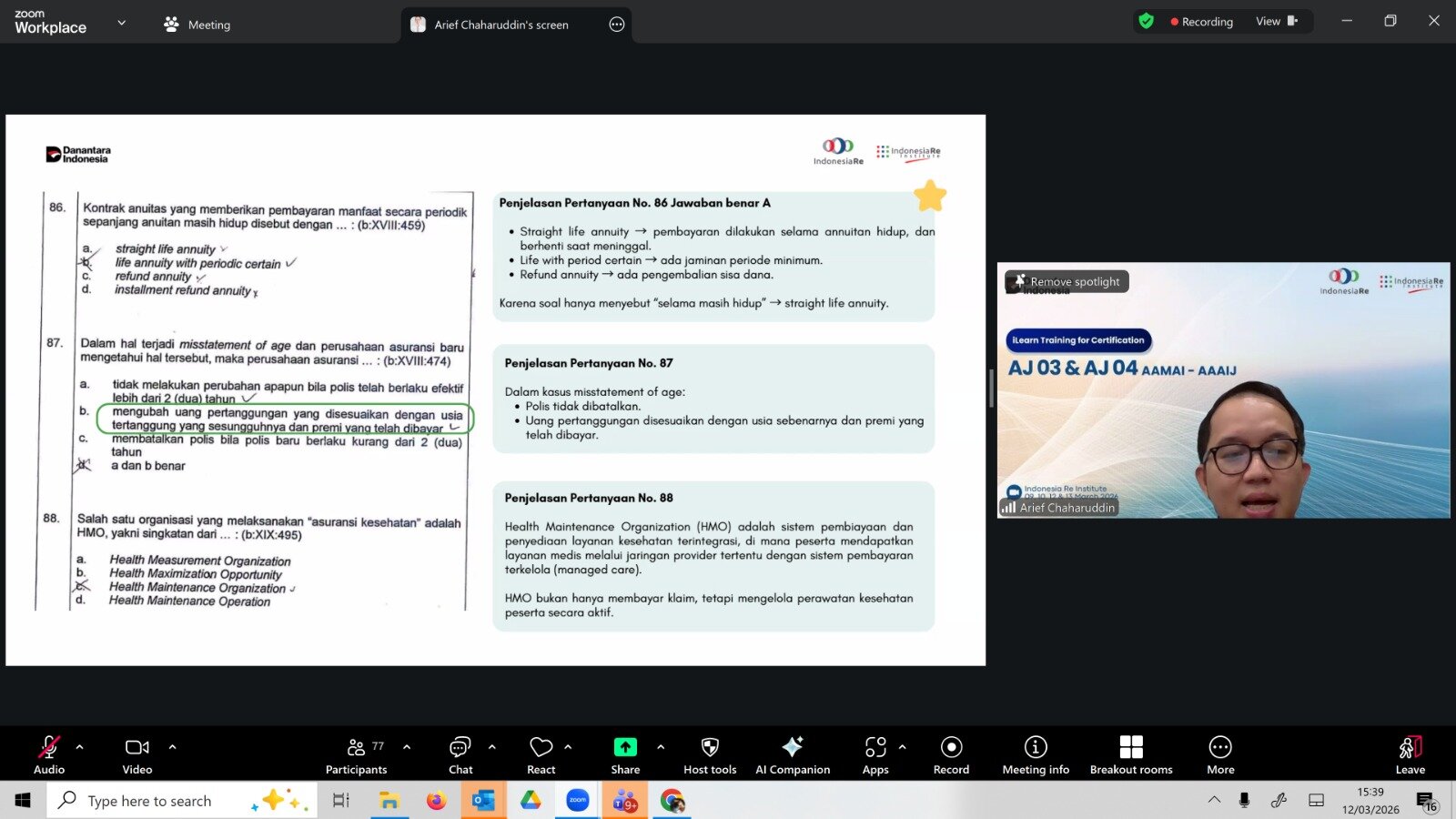Toggle meeting Record button

coord(951,754)
